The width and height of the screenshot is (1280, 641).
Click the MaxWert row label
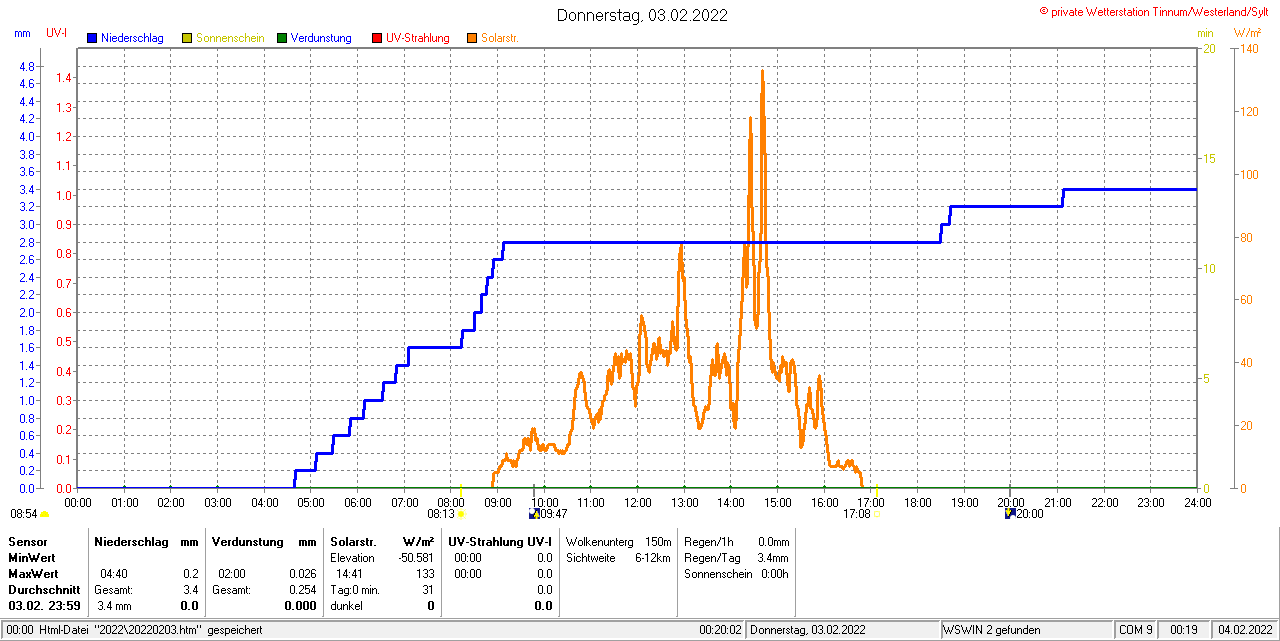(x=34, y=573)
